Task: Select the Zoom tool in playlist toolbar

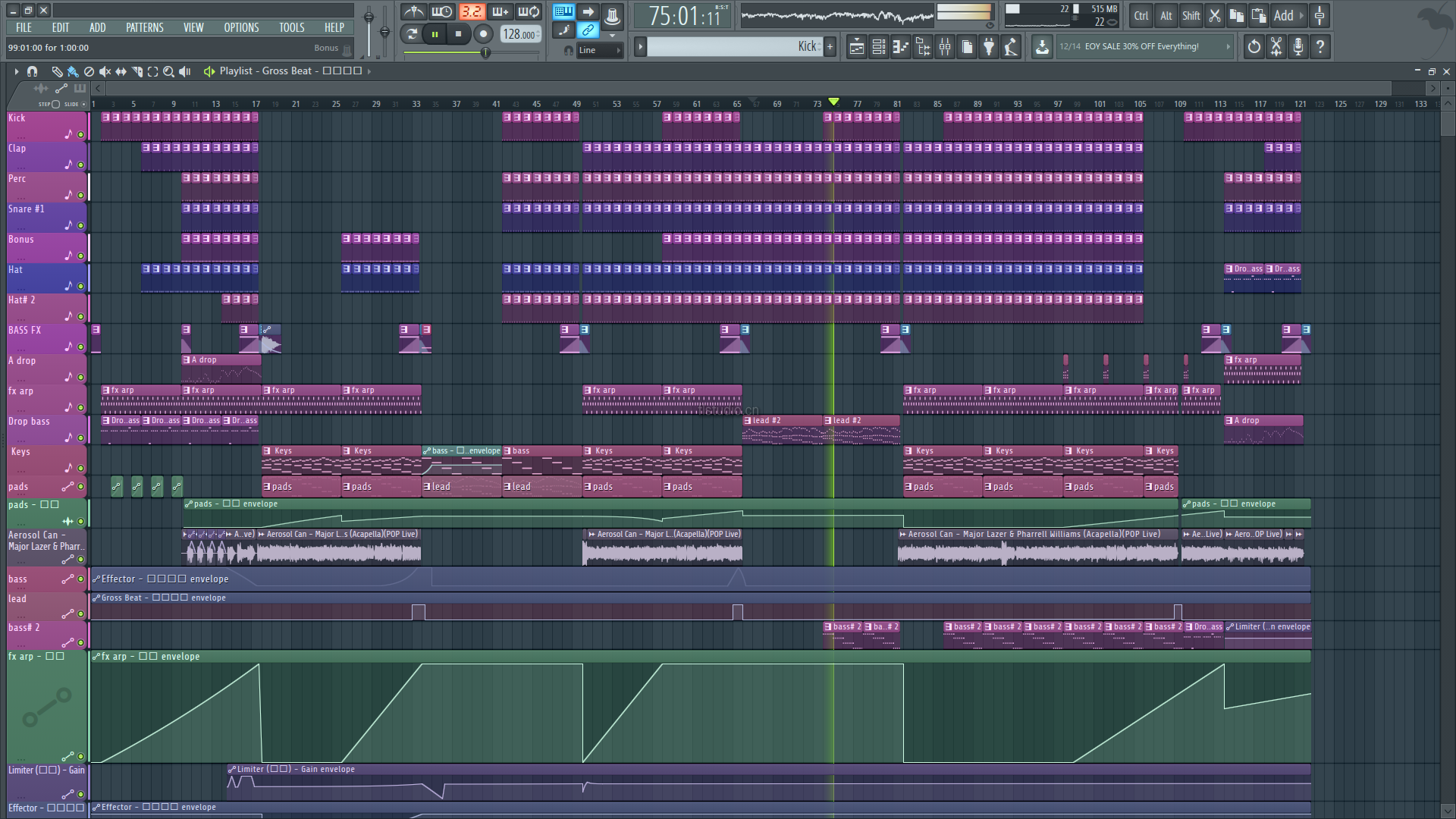Action: (168, 71)
